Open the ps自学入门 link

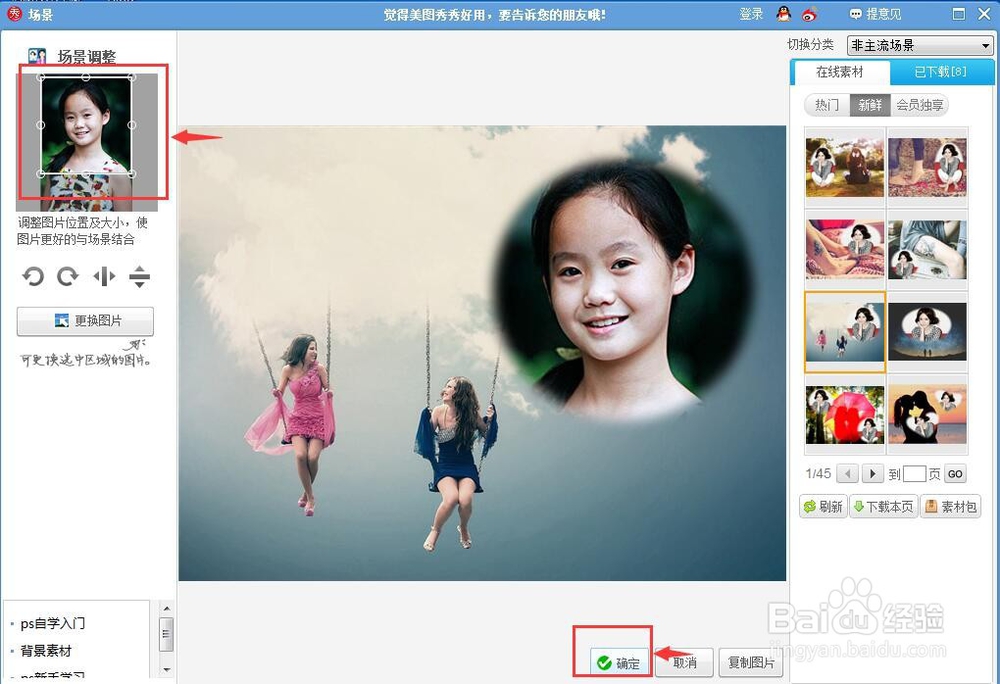[55, 622]
